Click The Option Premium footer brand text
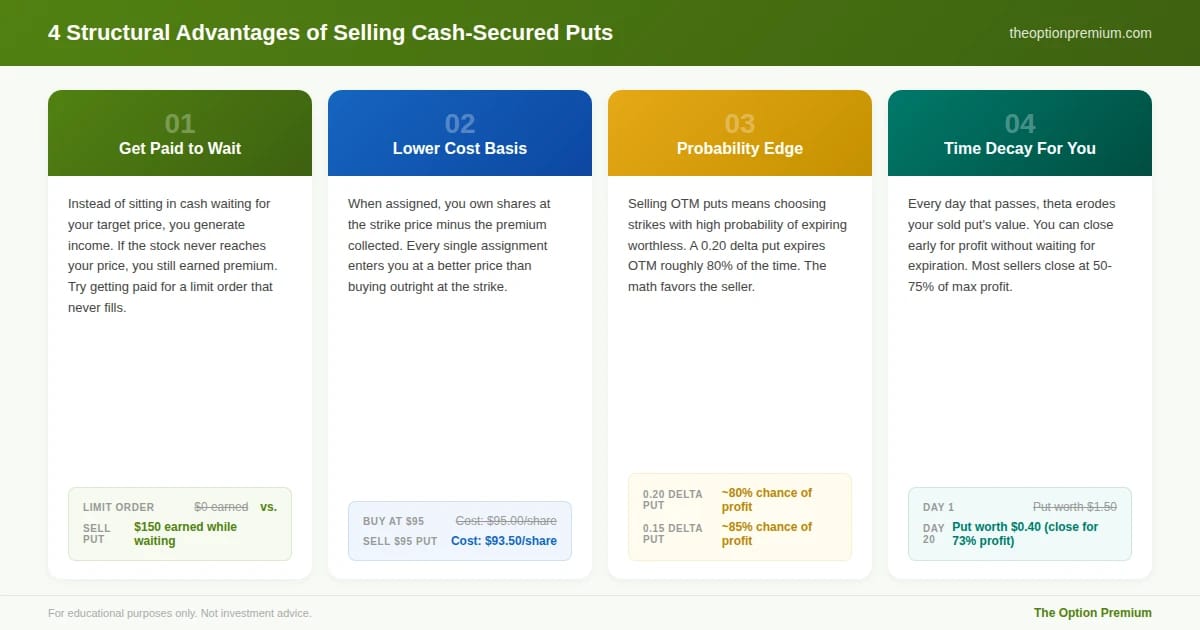The width and height of the screenshot is (1200, 630). 1092,613
